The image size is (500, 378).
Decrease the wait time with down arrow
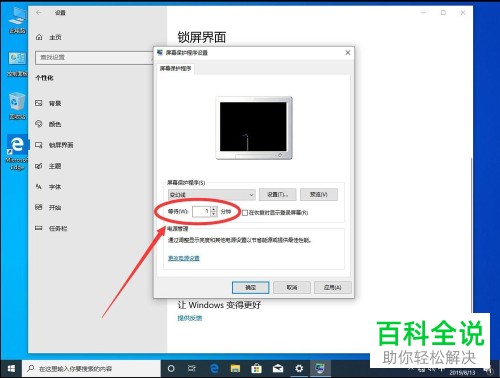[x=214, y=214]
